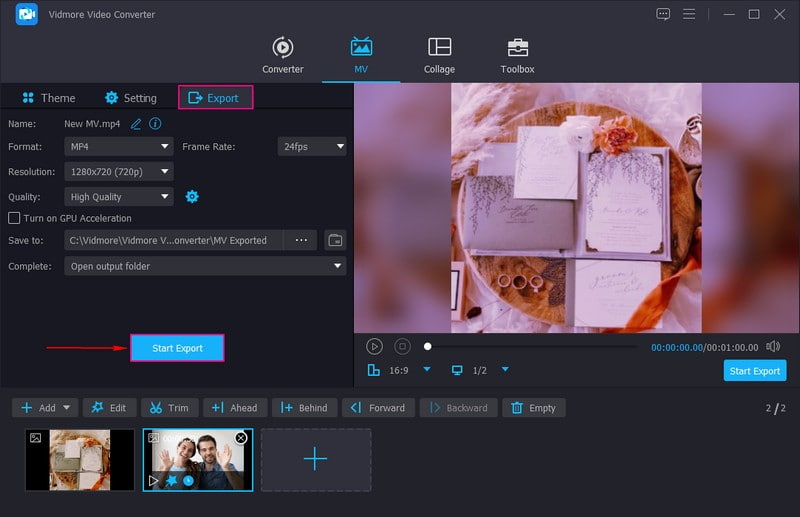Enable Turn on GPU Acceleration checkbox

14,218
